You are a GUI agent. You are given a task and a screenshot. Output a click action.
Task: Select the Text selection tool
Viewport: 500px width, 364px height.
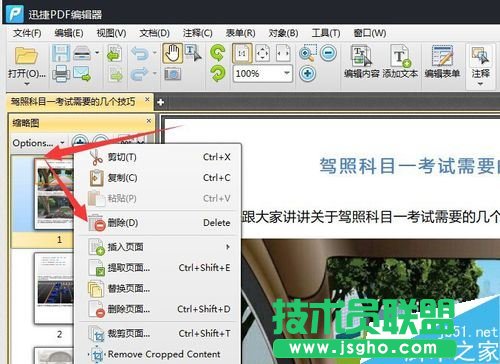tap(193, 53)
